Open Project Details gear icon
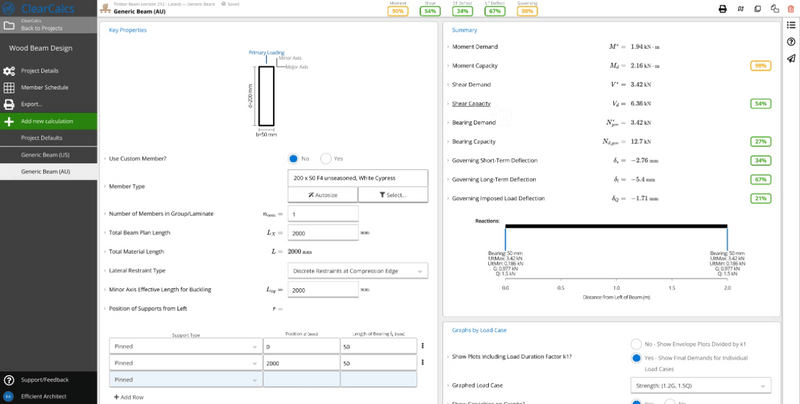800x404 pixels. [x=9, y=71]
